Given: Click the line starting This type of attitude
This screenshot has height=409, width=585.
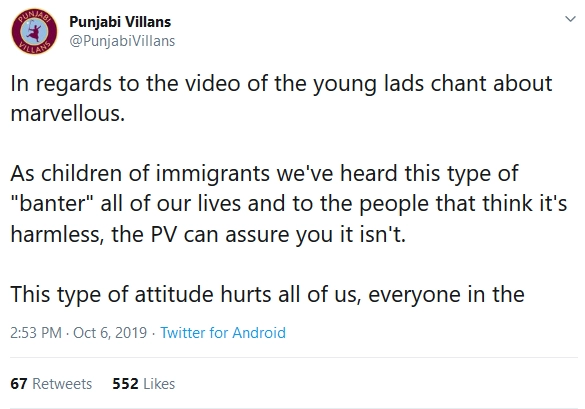Looking at the screenshot, I should pos(267,295).
